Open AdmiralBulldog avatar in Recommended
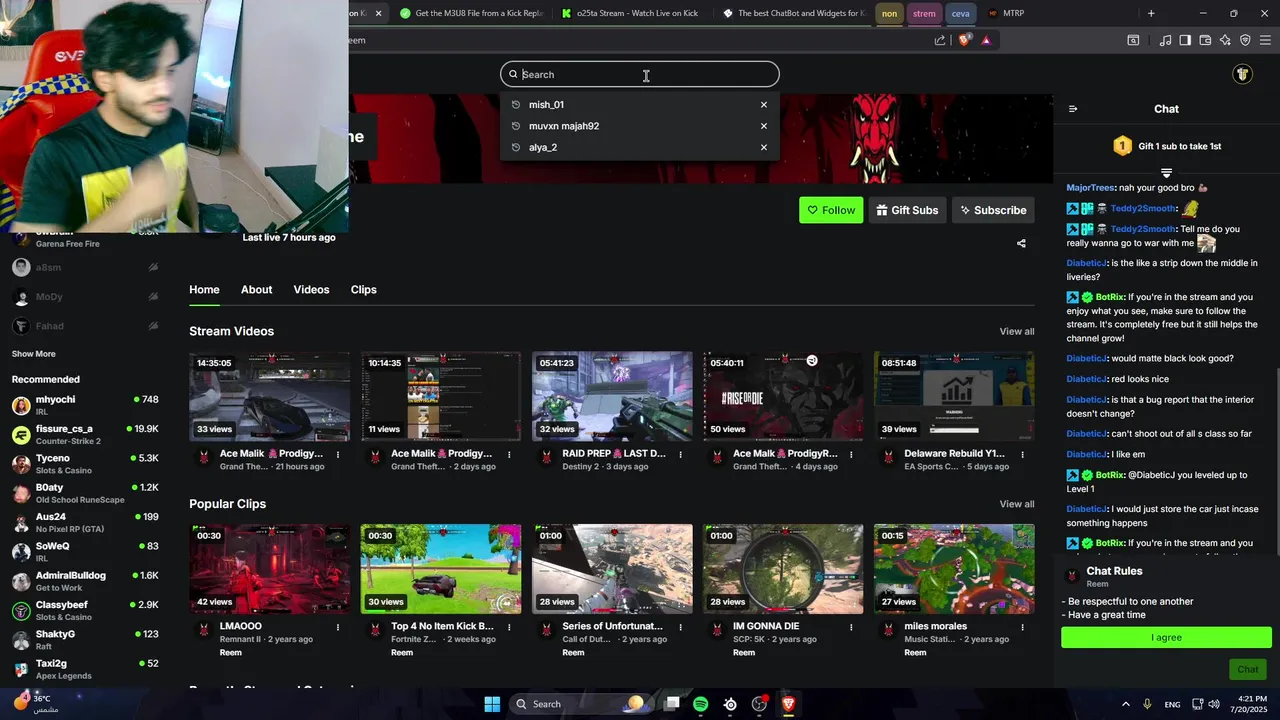The width and height of the screenshot is (1280, 720). tap(21, 582)
